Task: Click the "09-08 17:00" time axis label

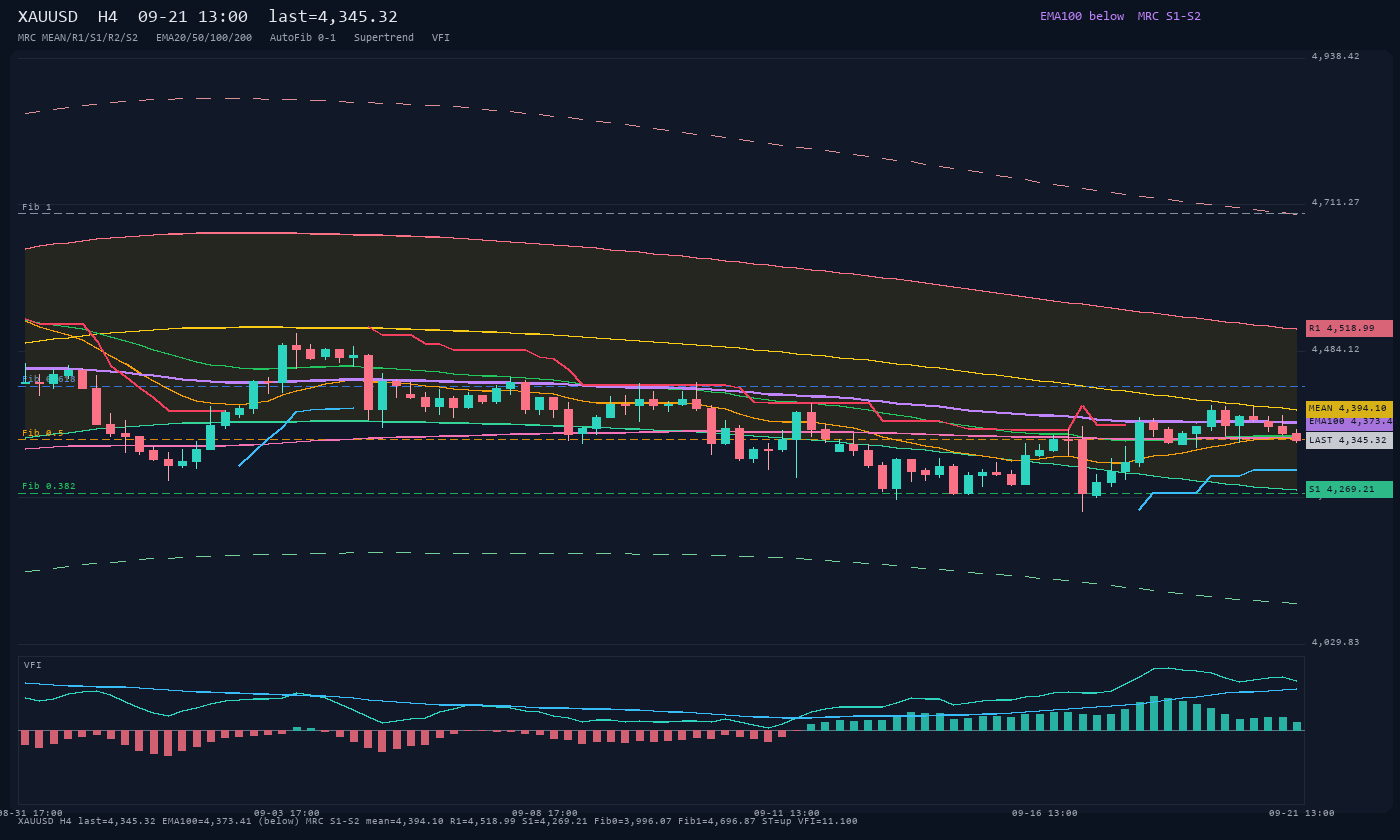Action: [x=545, y=813]
